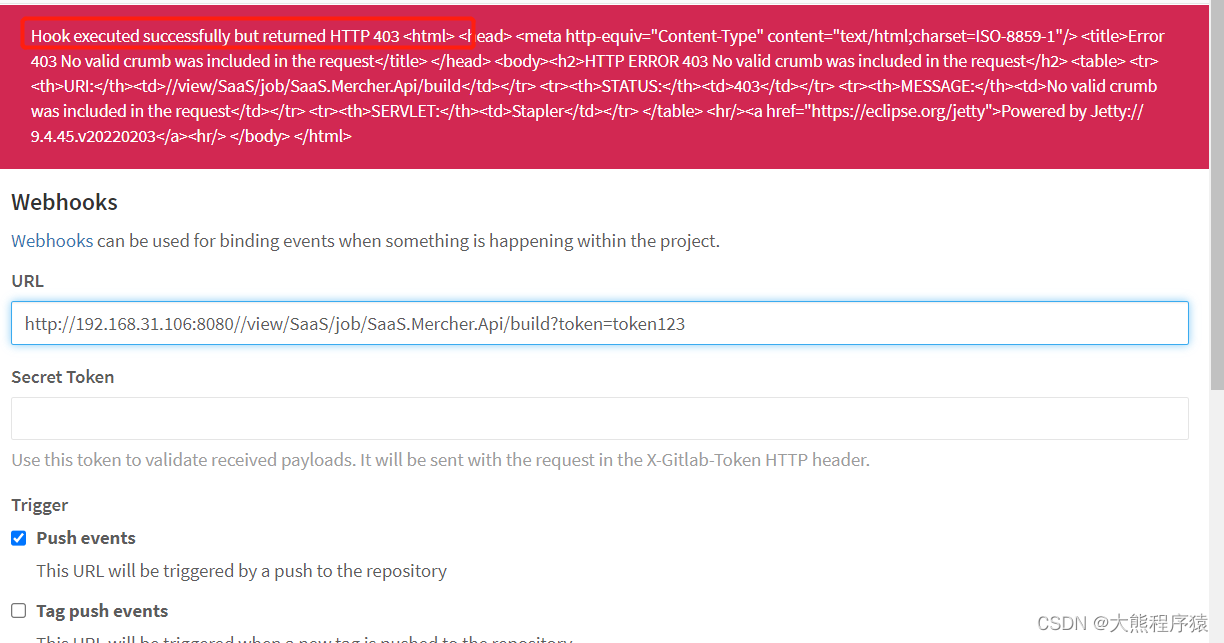Viewport: 1224px width, 643px height.
Task: Focus the webhook URL input field
Action: 600,323
